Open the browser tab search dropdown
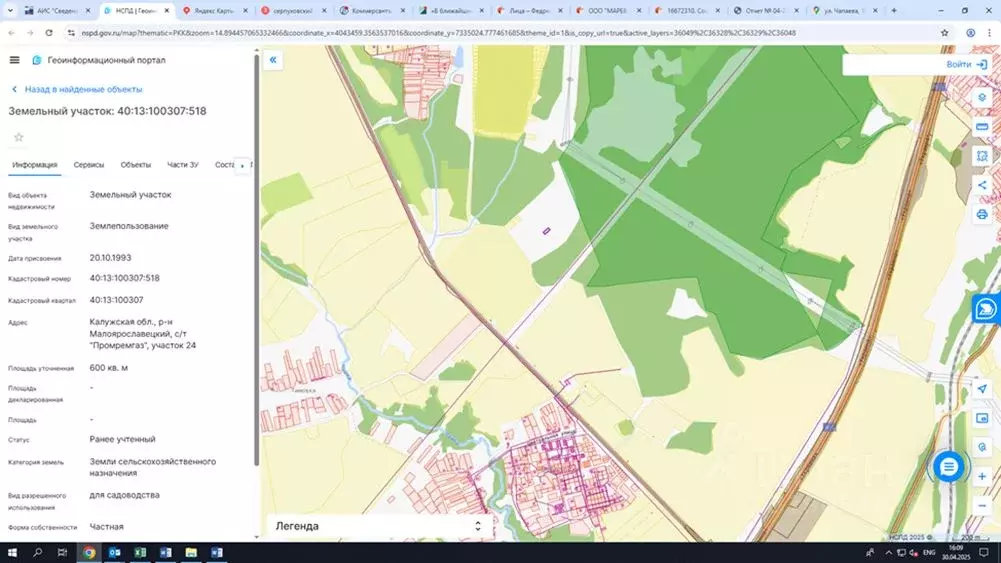The width and height of the screenshot is (1001, 563). (10, 10)
